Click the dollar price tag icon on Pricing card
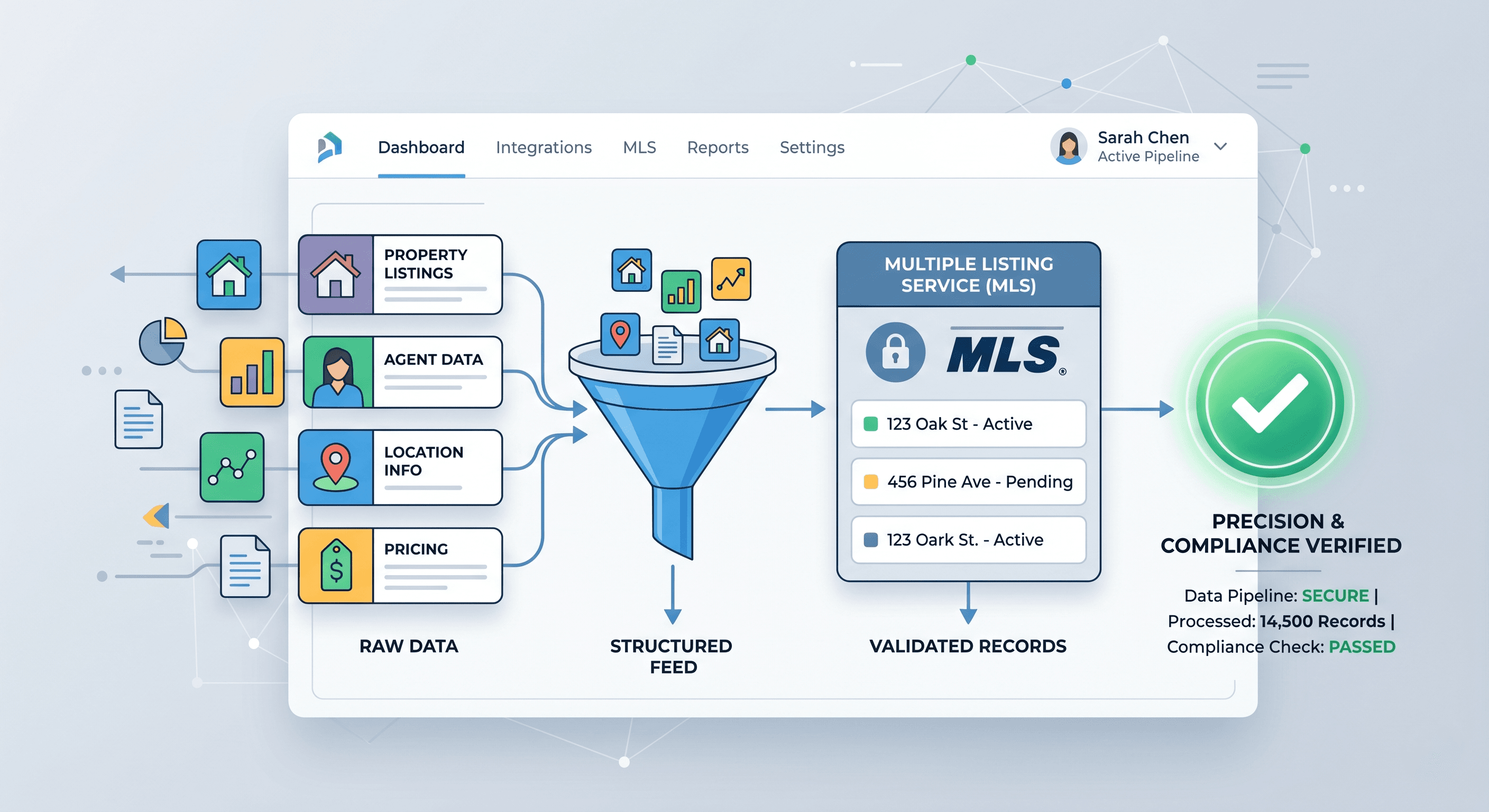Viewport: 1489px width, 812px height. tap(336, 565)
